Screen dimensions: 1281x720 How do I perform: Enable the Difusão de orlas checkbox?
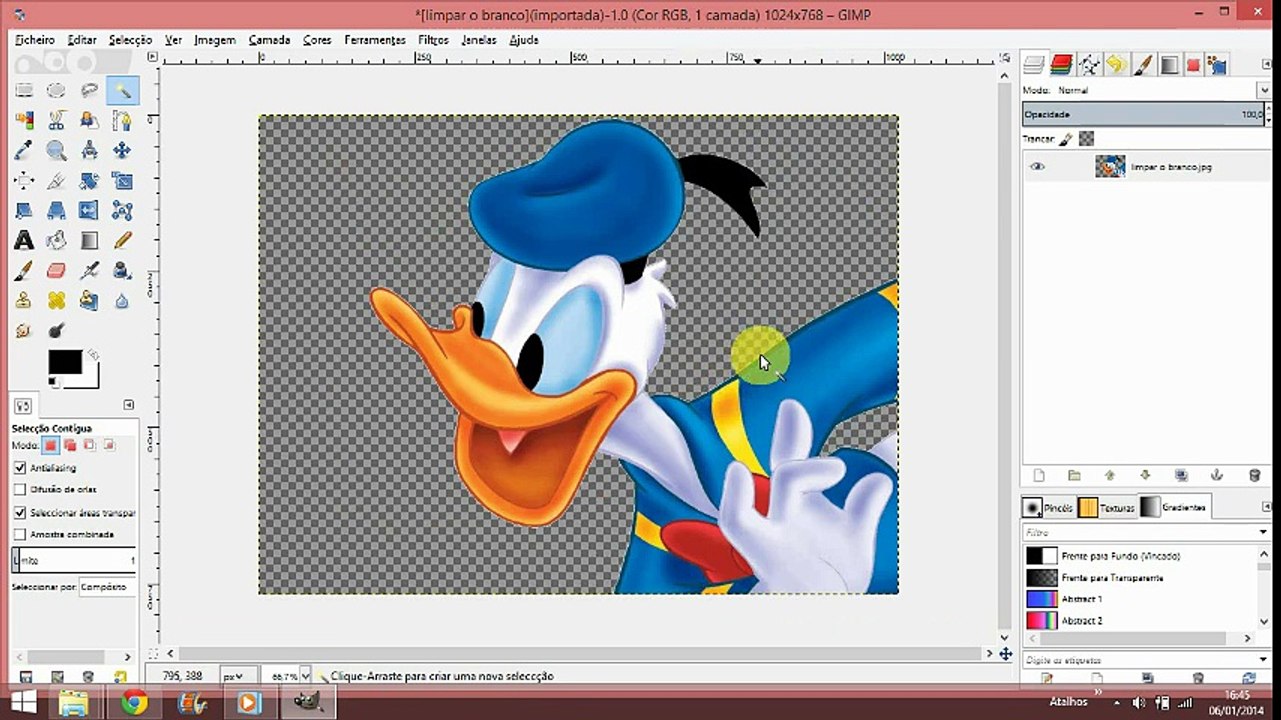[20, 490]
